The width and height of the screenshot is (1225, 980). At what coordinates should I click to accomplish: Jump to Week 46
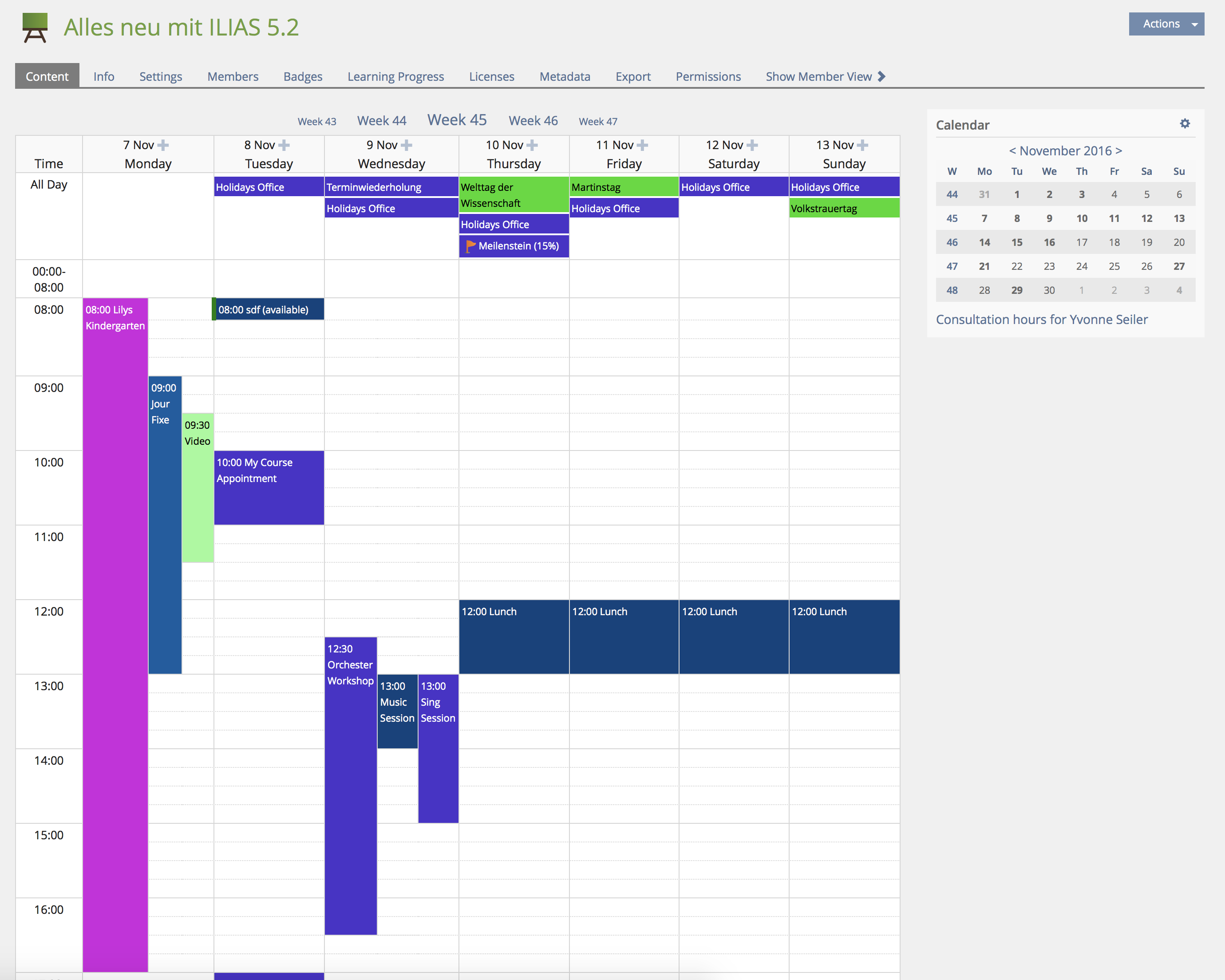pyautogui.click(x=532, y=120)
